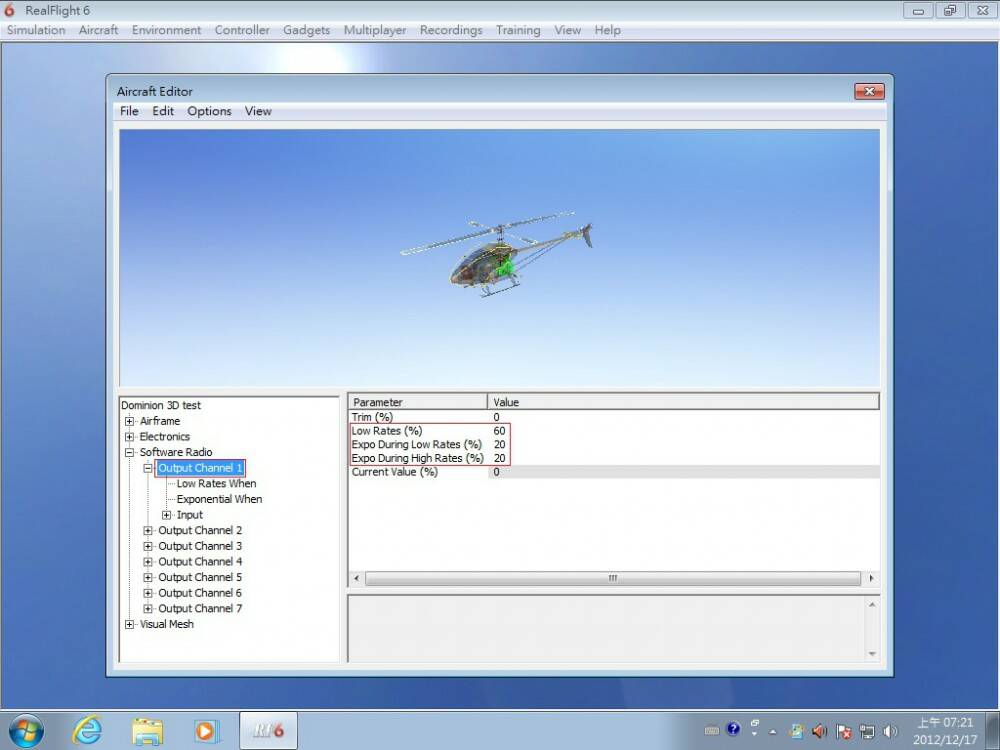Expand the Input node

pos(166,515)
